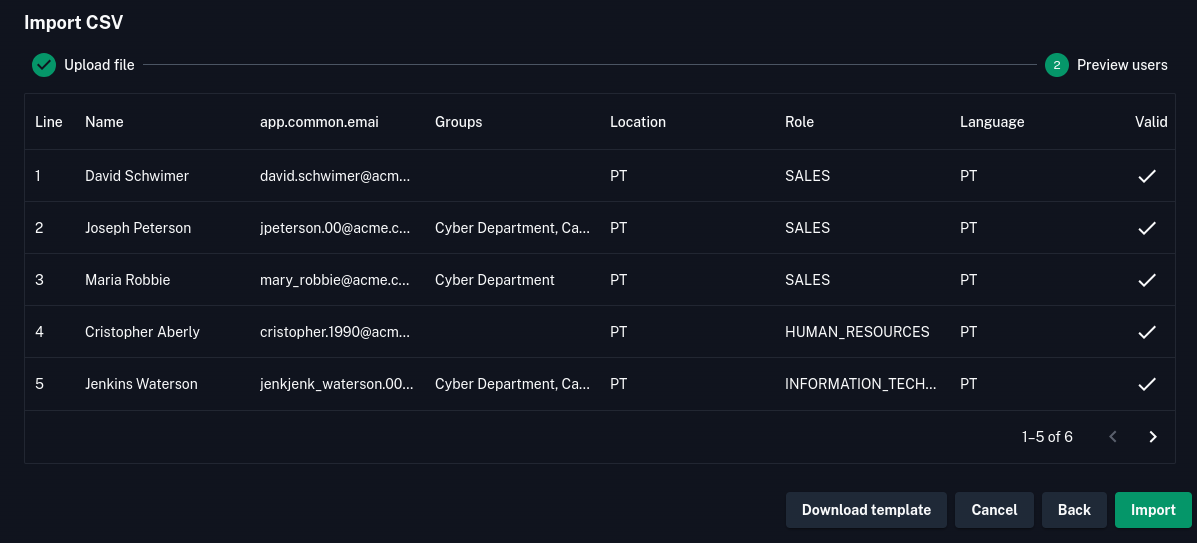This screenshot has width=1197, height=543.
Task: Click valid checkmark for Joseph Peterson
Action: click(x=1147, y=228)
